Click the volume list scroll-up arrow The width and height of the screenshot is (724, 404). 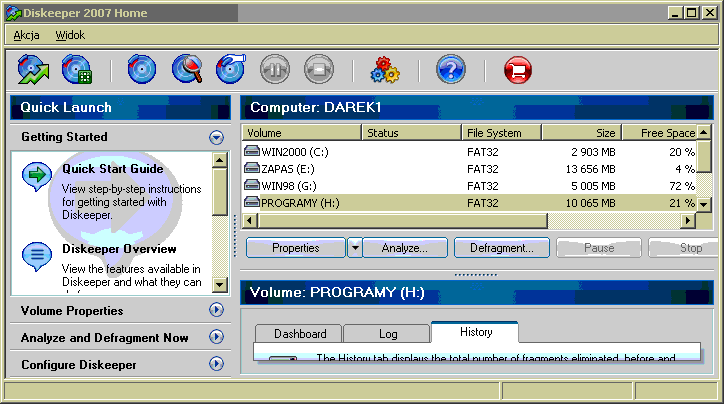[x=704, y=133]
